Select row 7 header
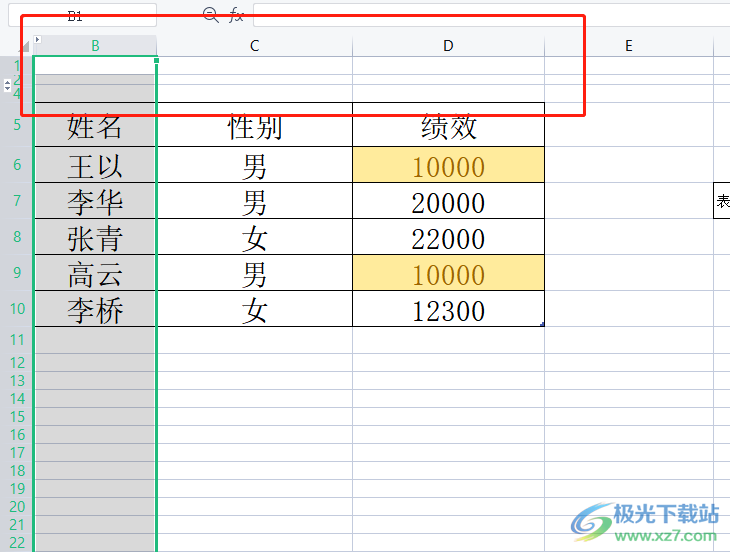730x552 pixels. 17,201
